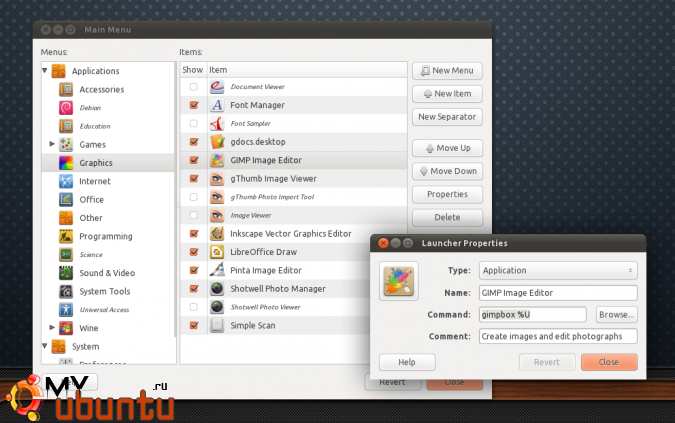Image resolution: width=675 pixels, height=423 pixels.
Task: Select the Pinta Image Editor icon
Action: pyautogui.click(x=217, y=270)
